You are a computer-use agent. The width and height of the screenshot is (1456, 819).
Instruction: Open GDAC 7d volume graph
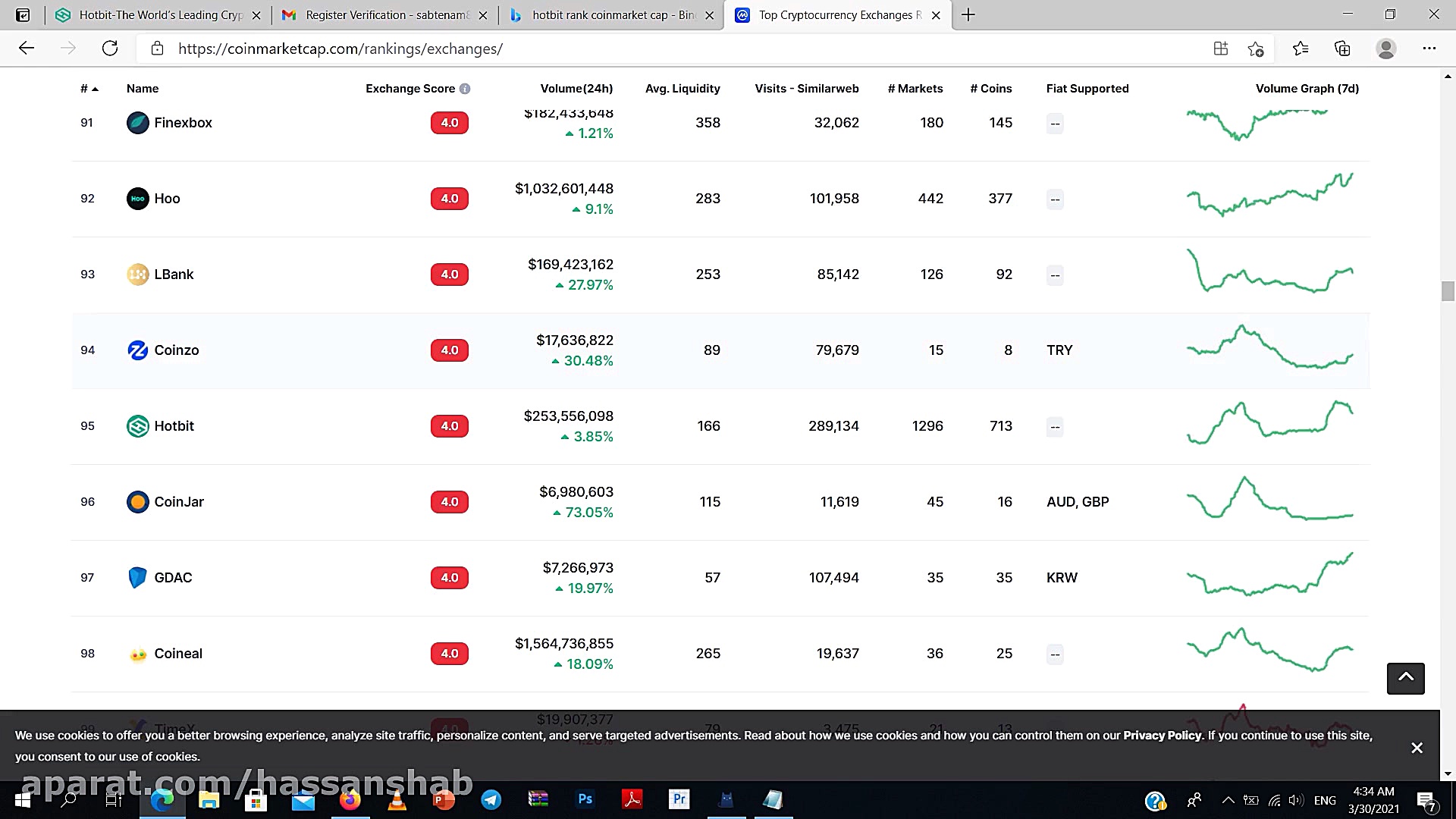coord(1270,574)
